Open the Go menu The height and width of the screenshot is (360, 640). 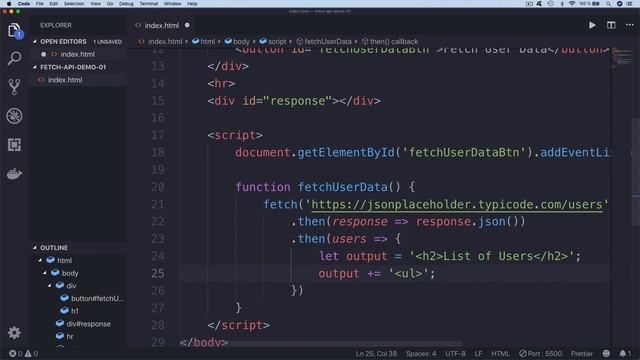pyautogui.click(x=110, y=4)
